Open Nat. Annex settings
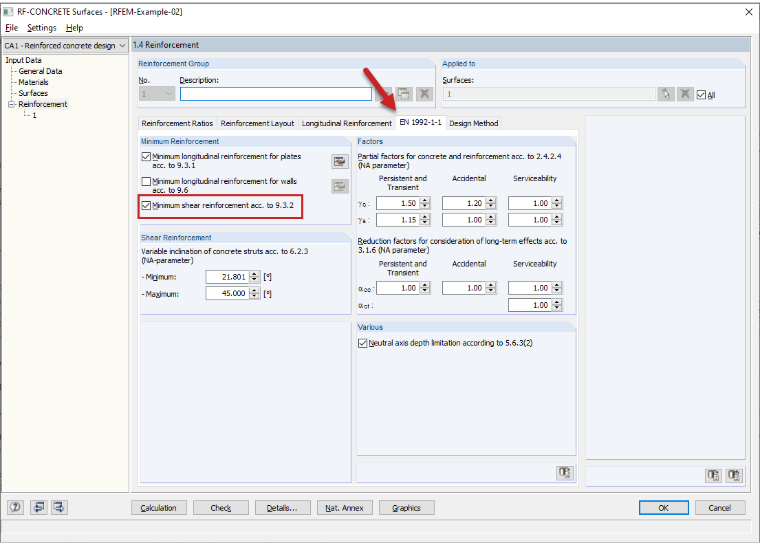The image size is (760, 545). click(x=345, y=508)
